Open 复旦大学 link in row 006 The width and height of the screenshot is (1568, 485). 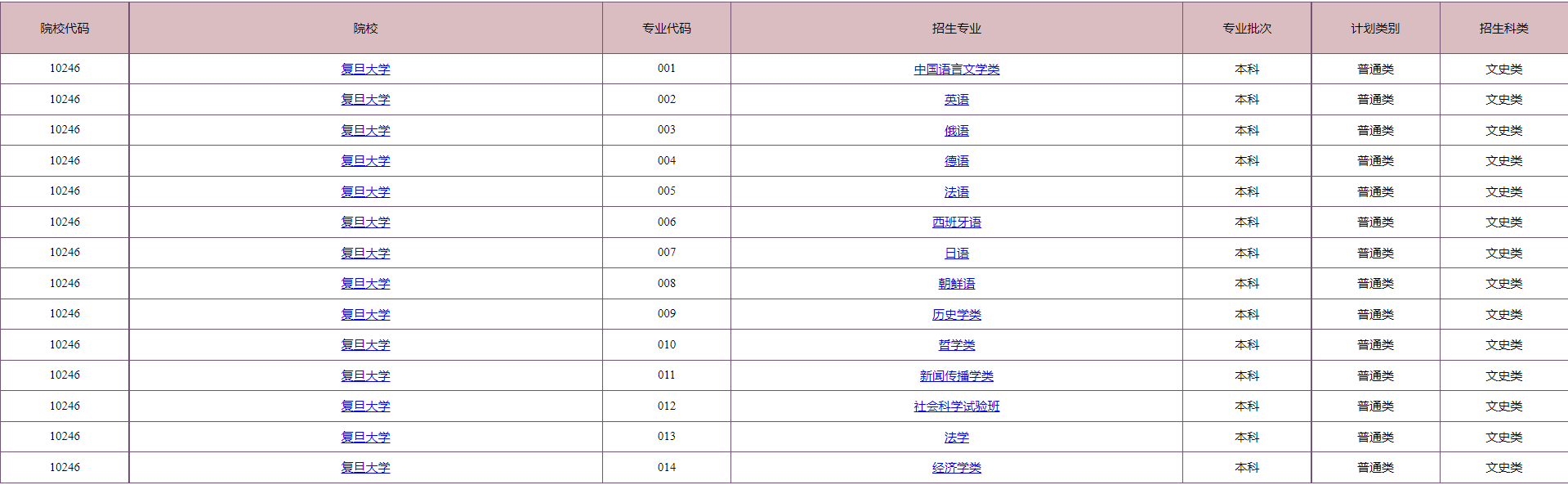(x=365, y=222)
